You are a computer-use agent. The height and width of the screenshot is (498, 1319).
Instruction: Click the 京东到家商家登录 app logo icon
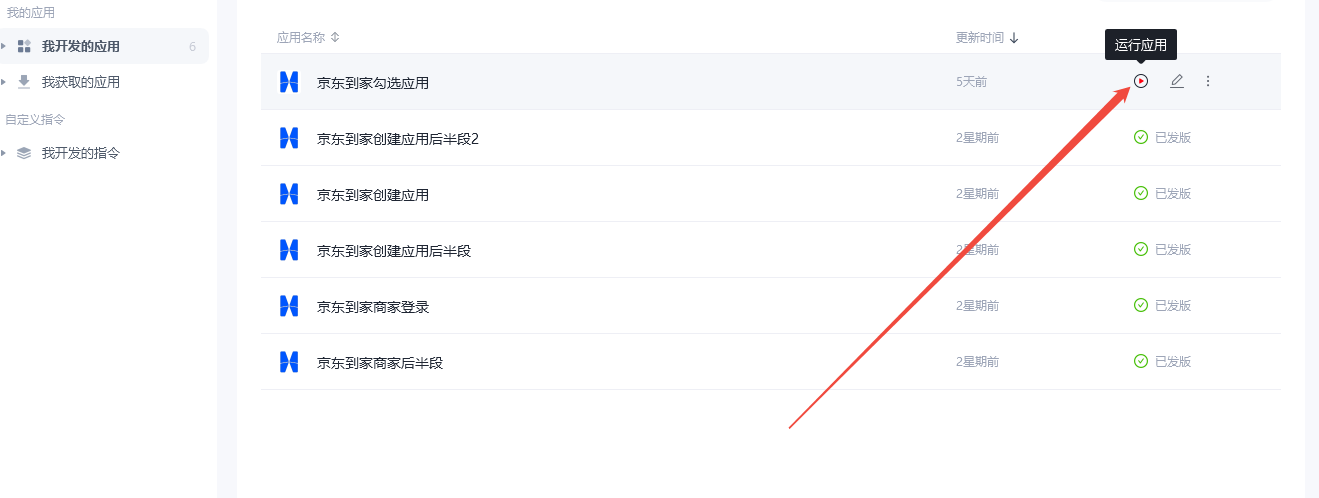(x=289, y=306)
